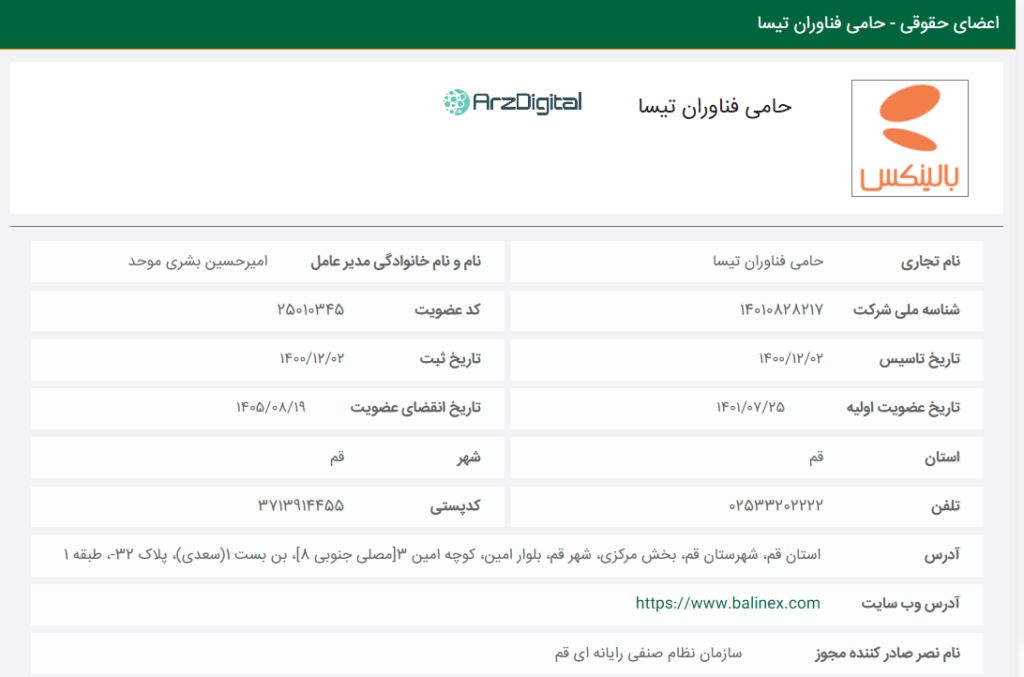Click the green header title اعضای حقوقی - حامی فناوران تیسا
The image size is (1024, 677).
(878, 24)
